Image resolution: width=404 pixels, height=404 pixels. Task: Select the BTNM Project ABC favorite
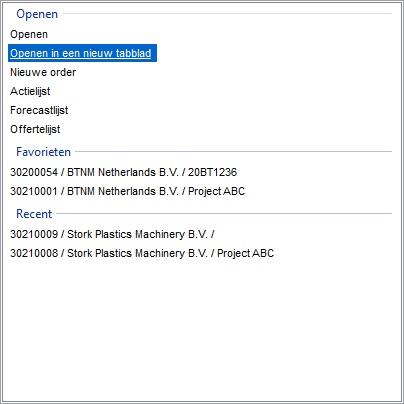(127, 191)
